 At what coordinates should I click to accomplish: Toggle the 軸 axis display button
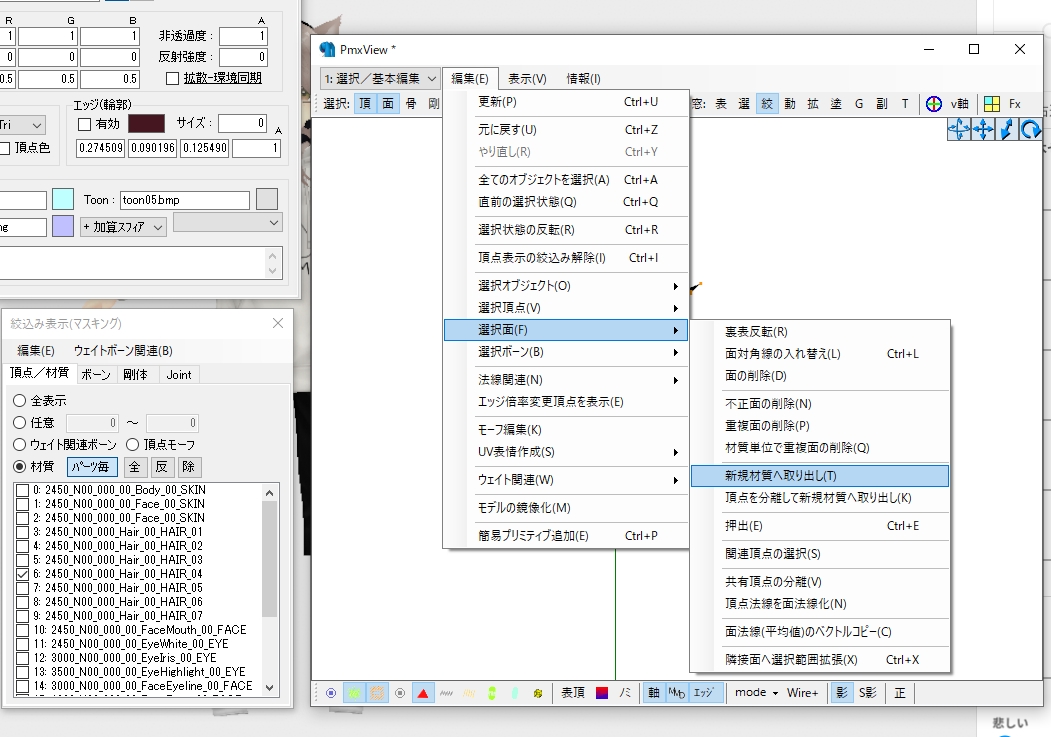[654, 693]
